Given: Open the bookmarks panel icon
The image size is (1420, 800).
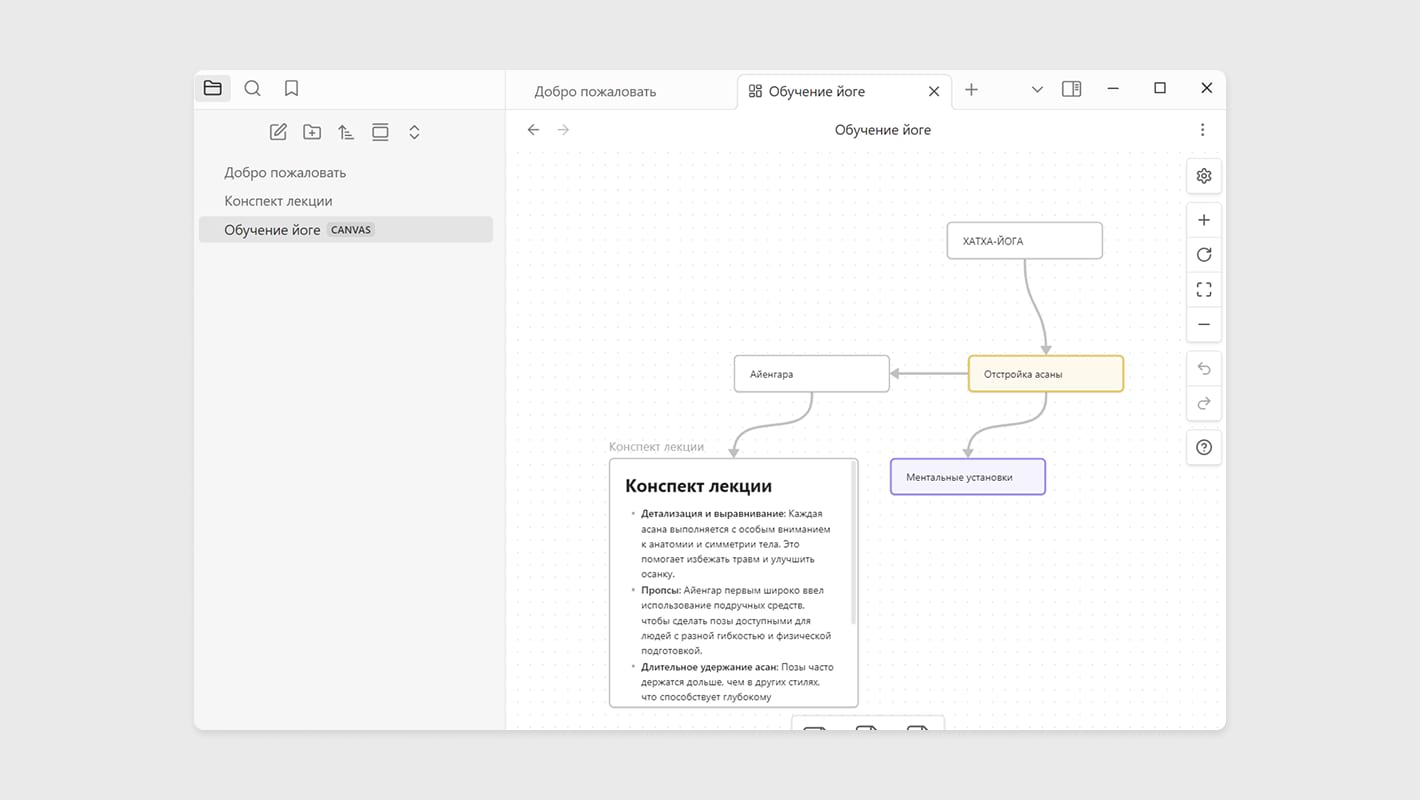Looking at the screenshot, I should click(x=291, y=88).
